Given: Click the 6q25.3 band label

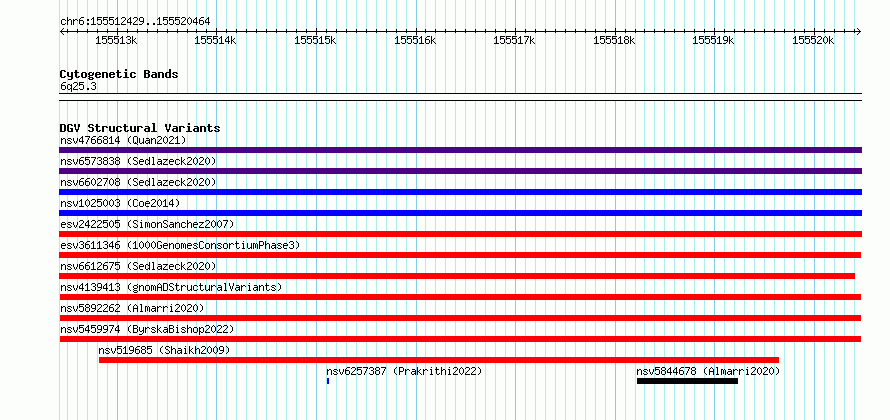Looking at the screenshot, I should (78, 87).
